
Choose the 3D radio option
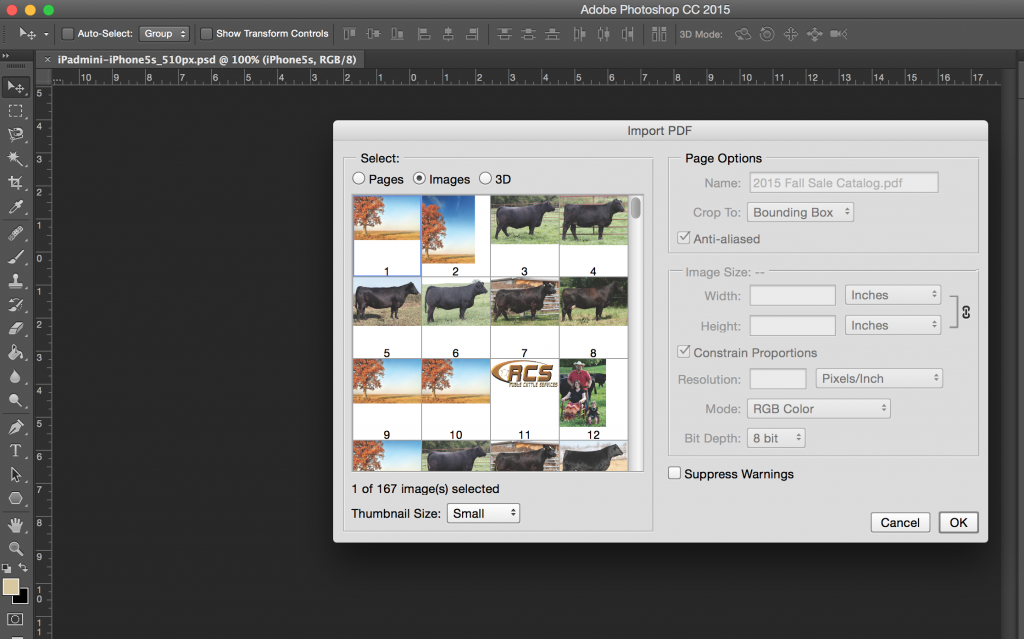coord(486,179)
